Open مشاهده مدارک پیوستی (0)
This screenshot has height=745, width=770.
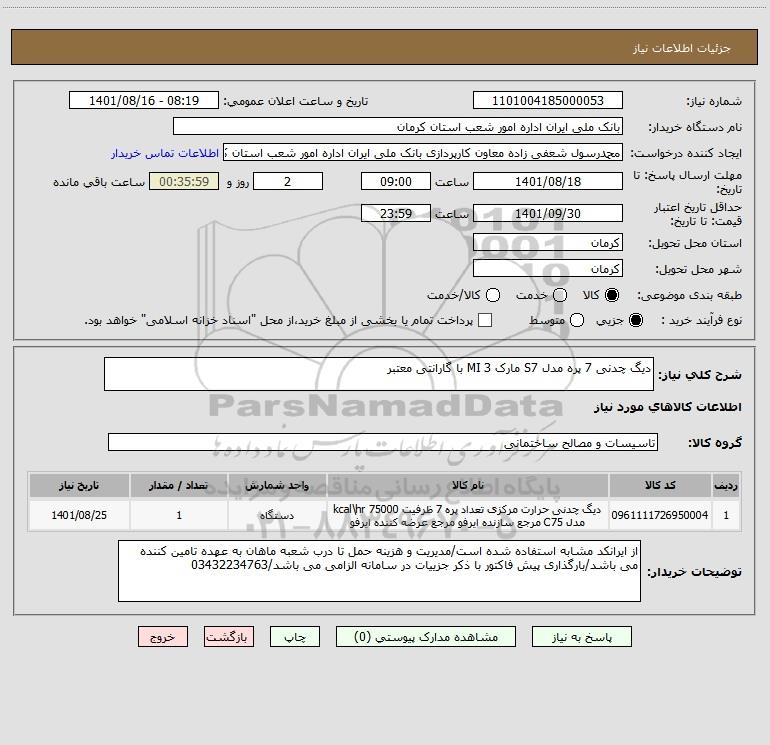[426, 637]
